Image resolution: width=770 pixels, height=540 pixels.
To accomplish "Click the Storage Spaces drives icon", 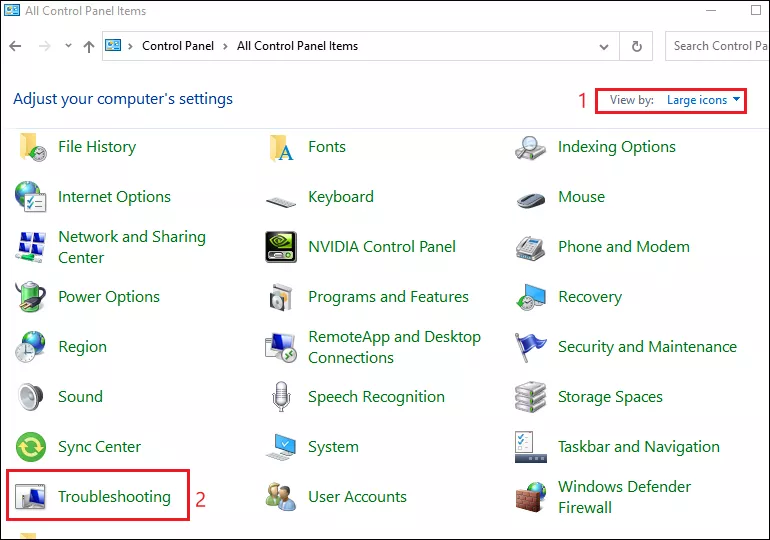I will tap(530, 397).
